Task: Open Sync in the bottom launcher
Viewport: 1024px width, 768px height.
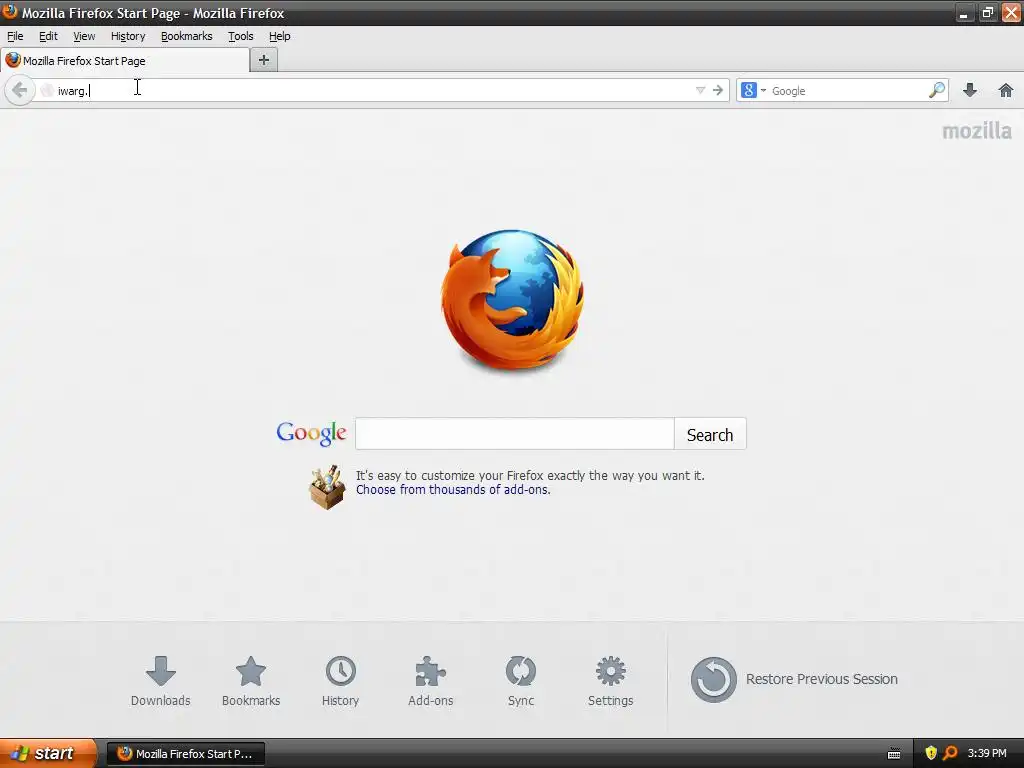Action: tap(520, 681)
